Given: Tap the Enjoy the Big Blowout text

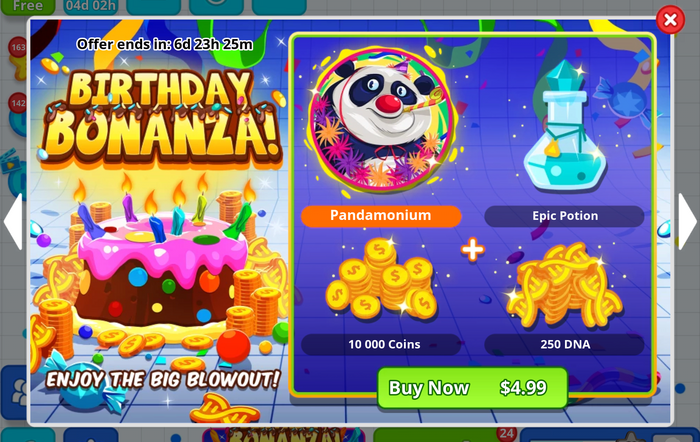Looking at the screenshot, I should [163, 379].
